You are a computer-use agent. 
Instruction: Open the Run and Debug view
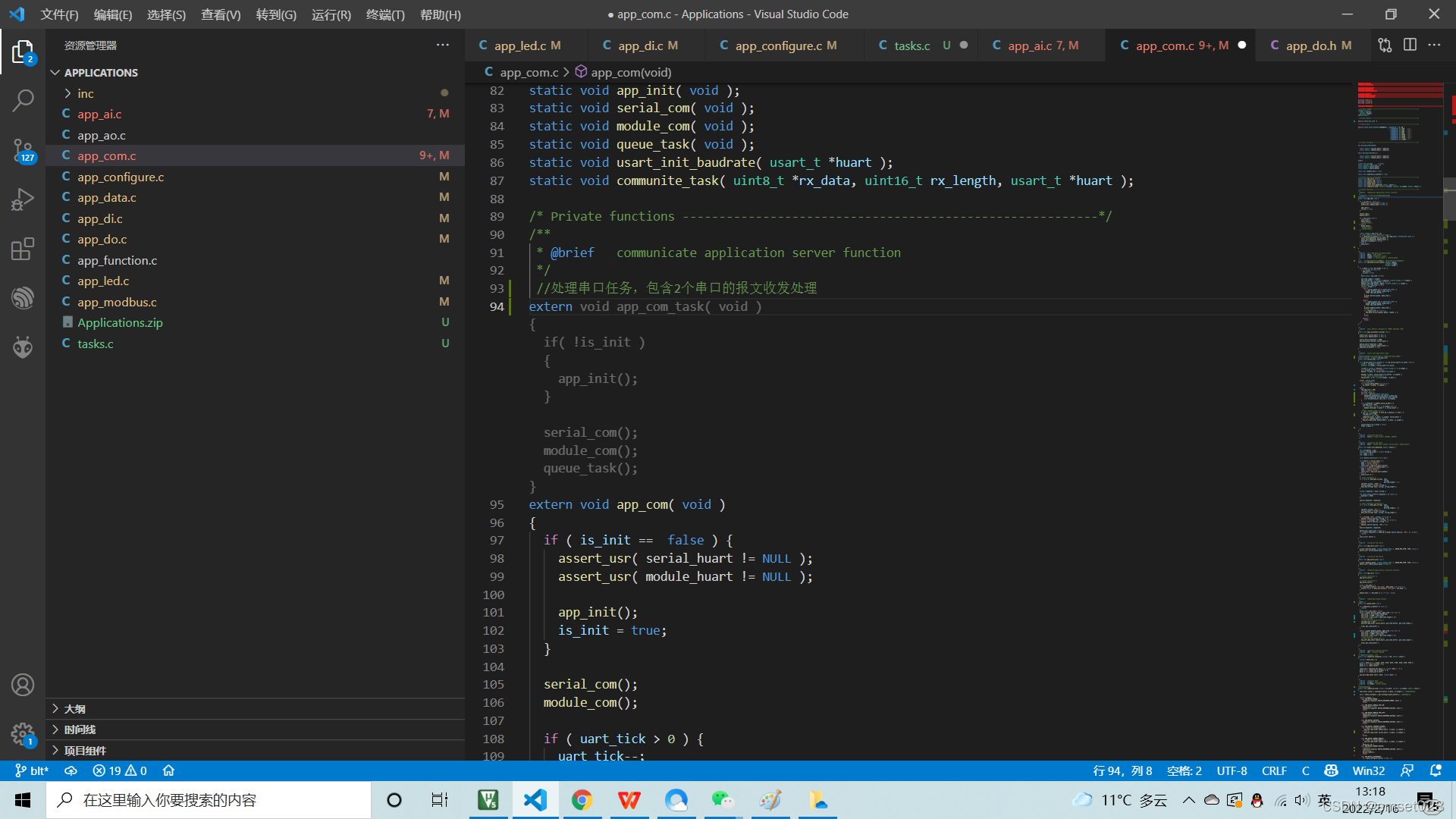coord(23,199)
